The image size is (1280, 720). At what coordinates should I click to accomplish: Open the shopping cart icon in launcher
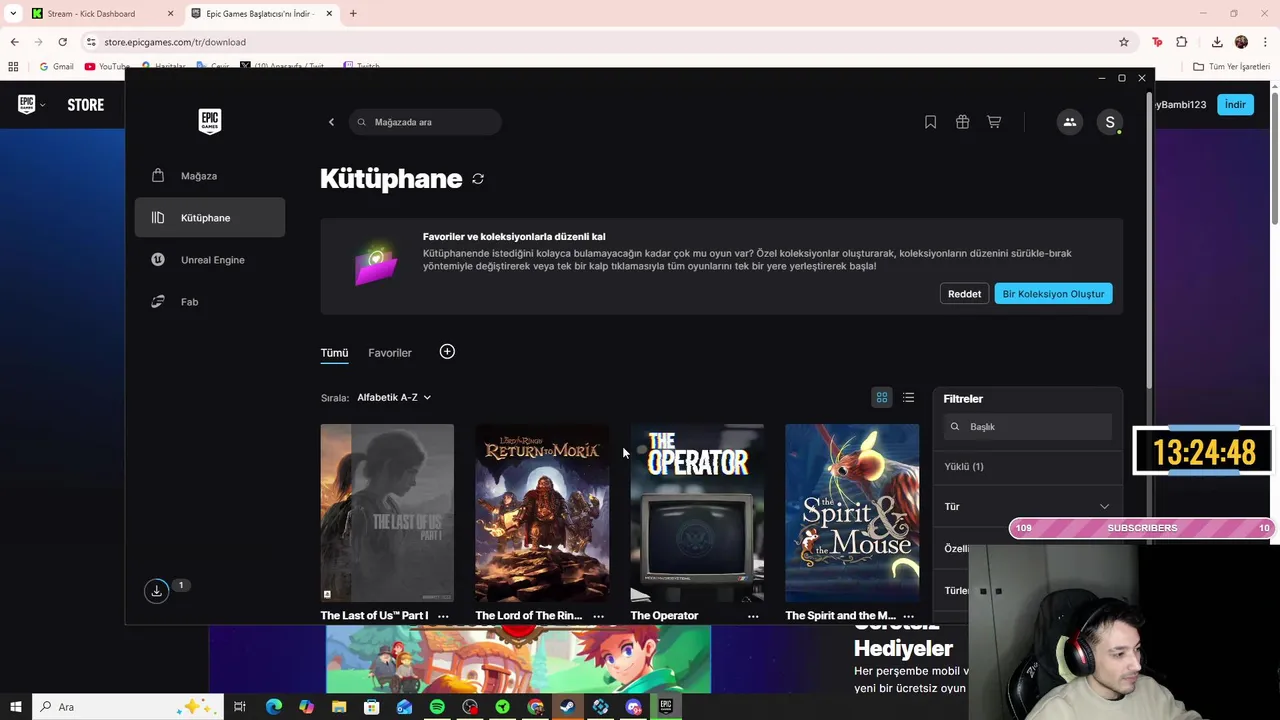[x=994, y=122]
